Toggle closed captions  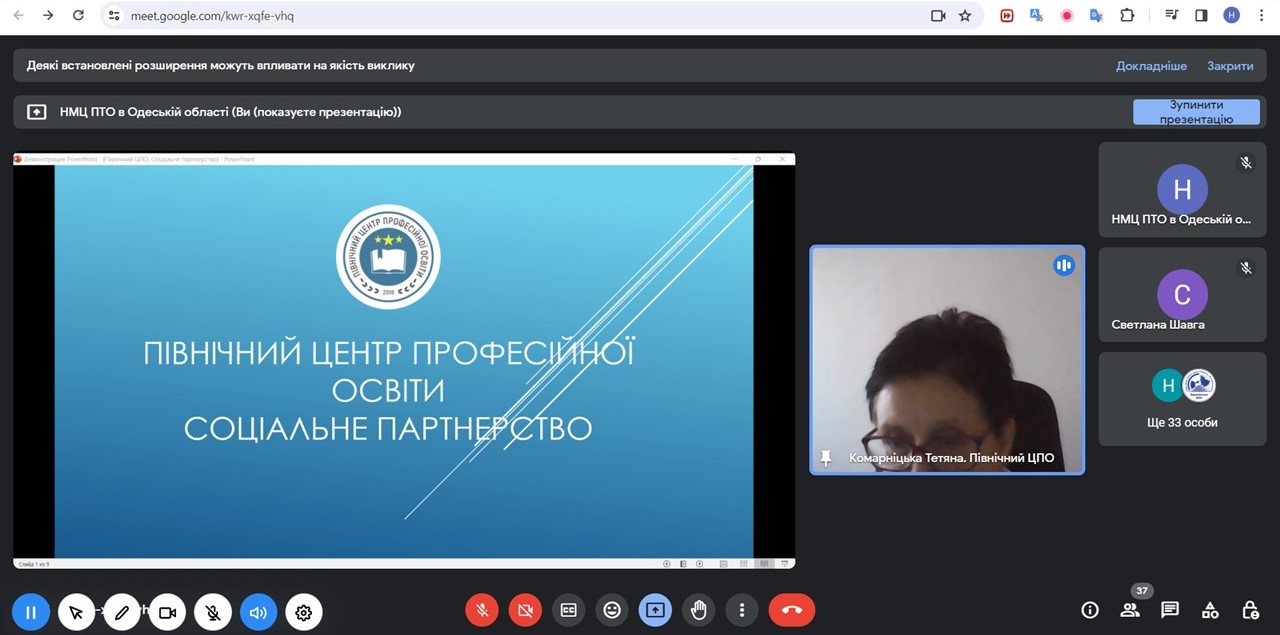(568, 610)
